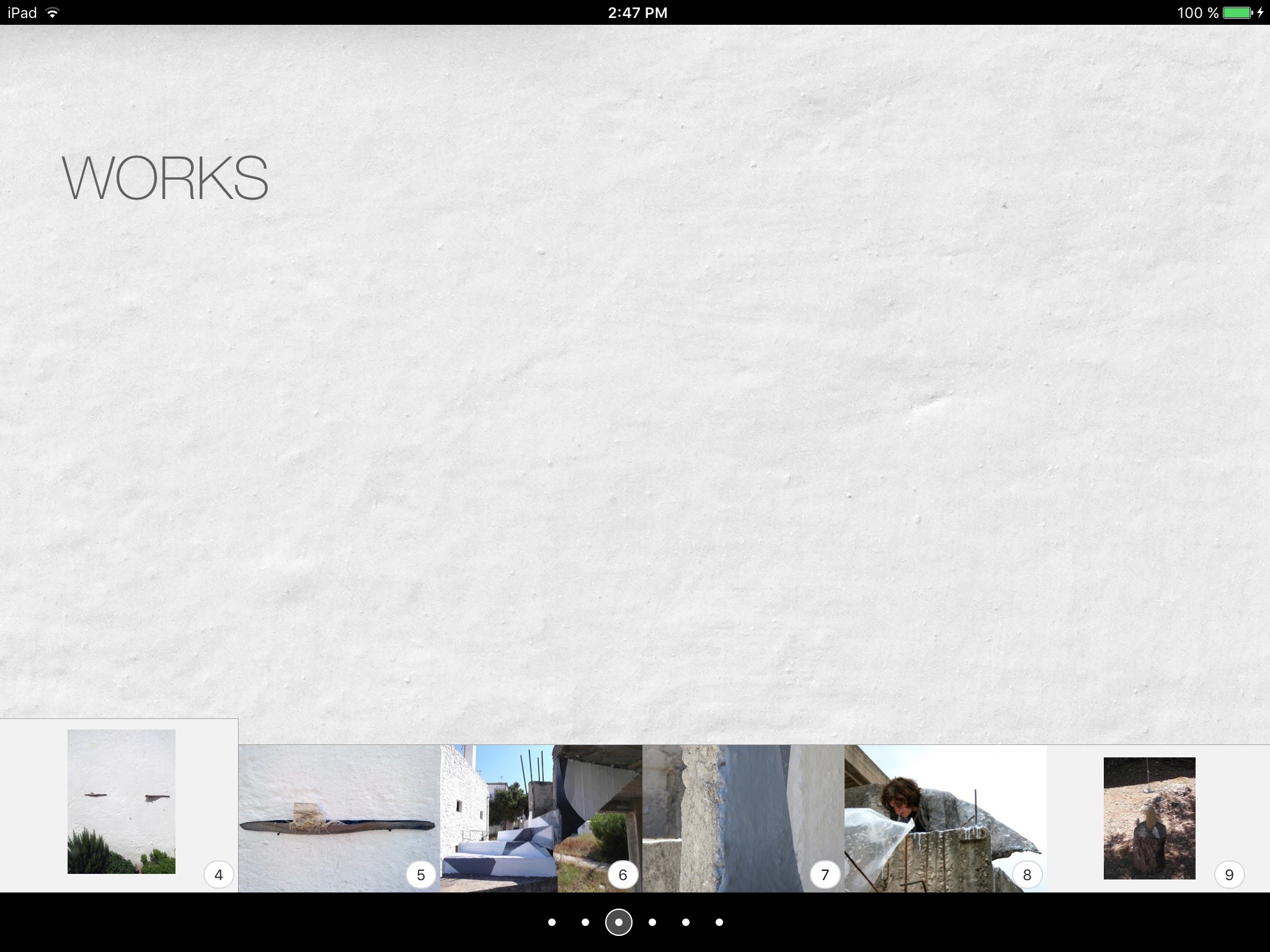1270x952 pixels.
Task: Tap the number 7 badge
Action: pos(825,875)
